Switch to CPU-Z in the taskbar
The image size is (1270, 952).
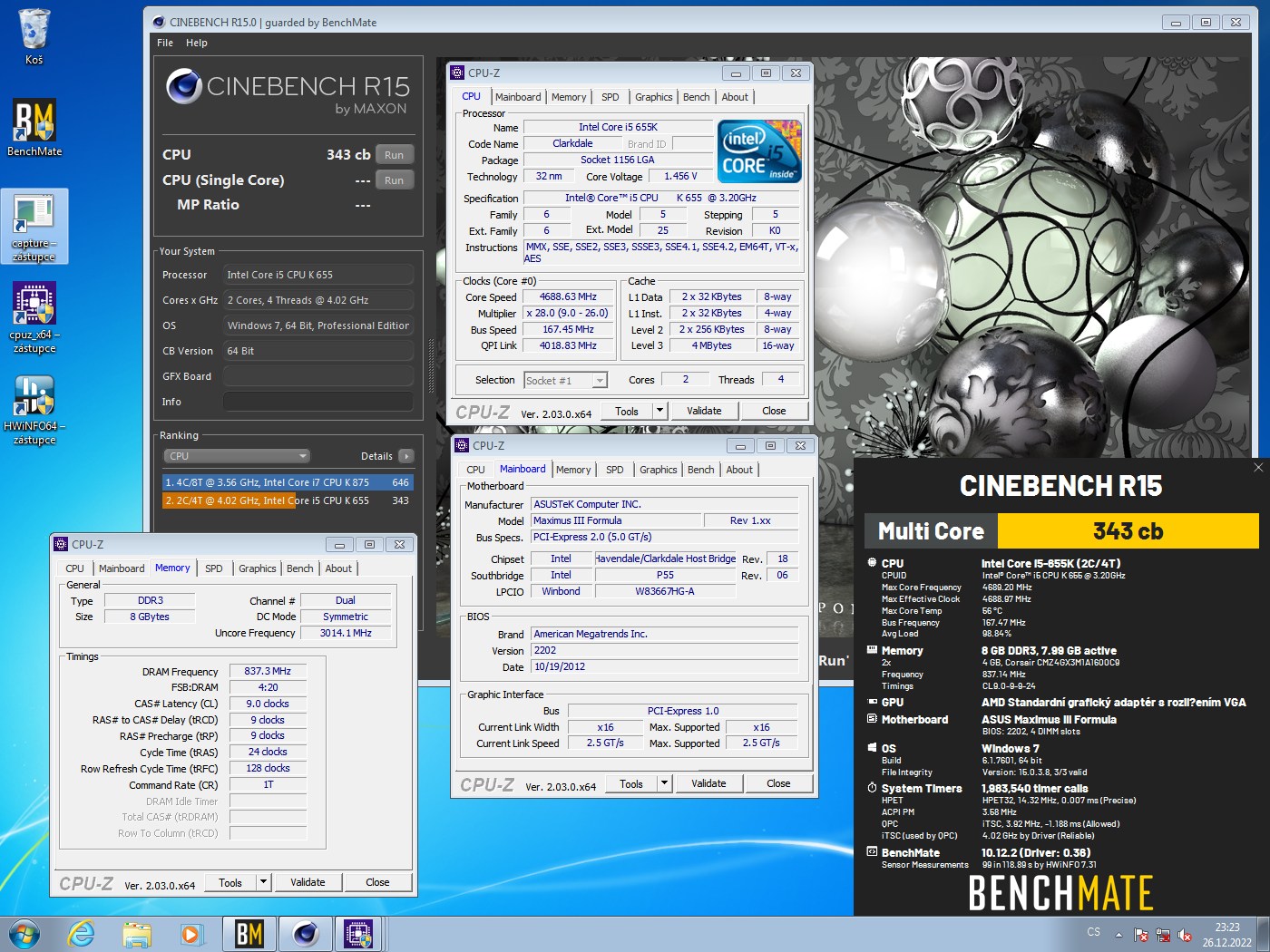point(359,934)
